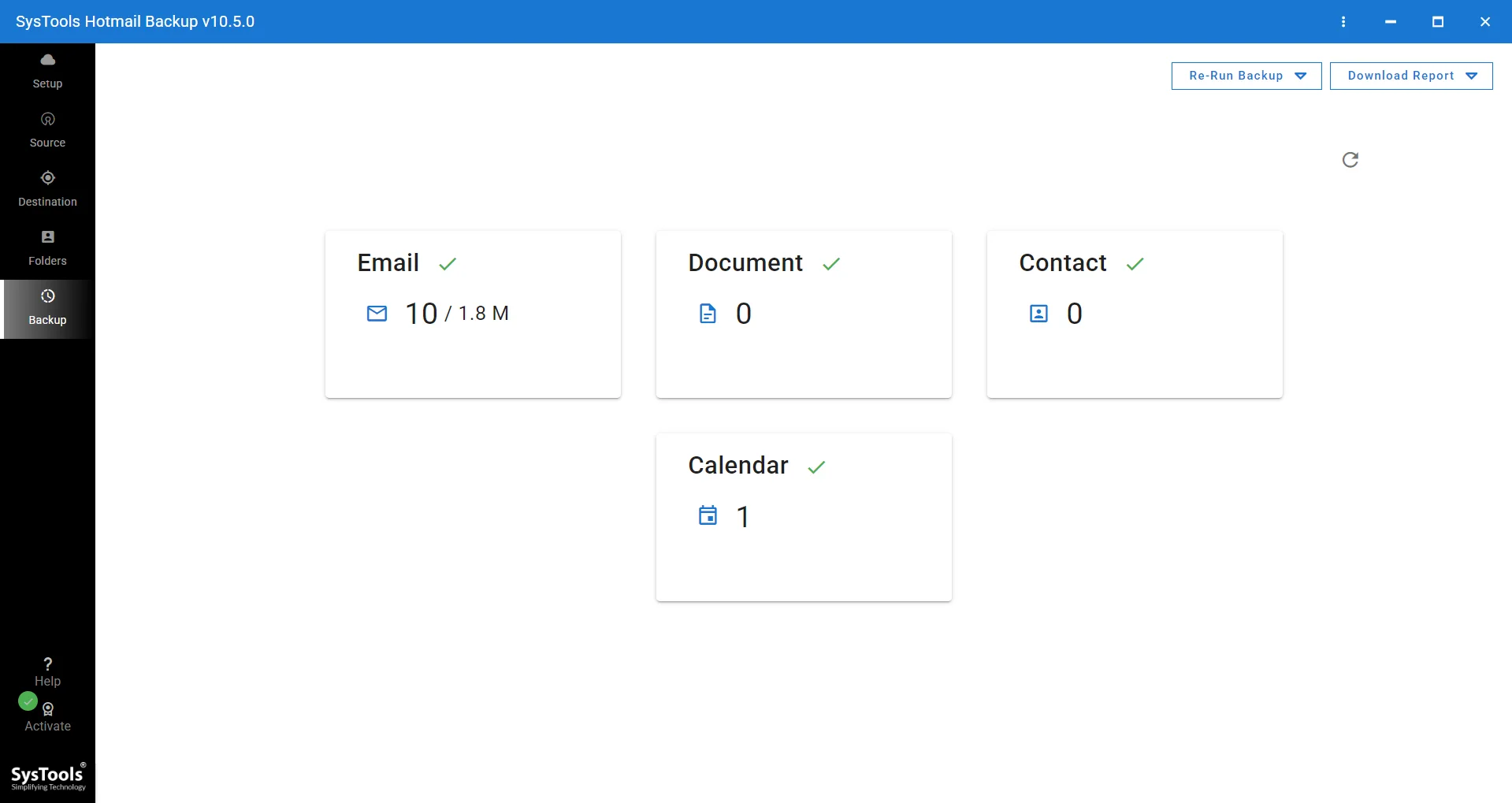
Task: Click the green check next to Contact
Action: [x=1135, y=264]
